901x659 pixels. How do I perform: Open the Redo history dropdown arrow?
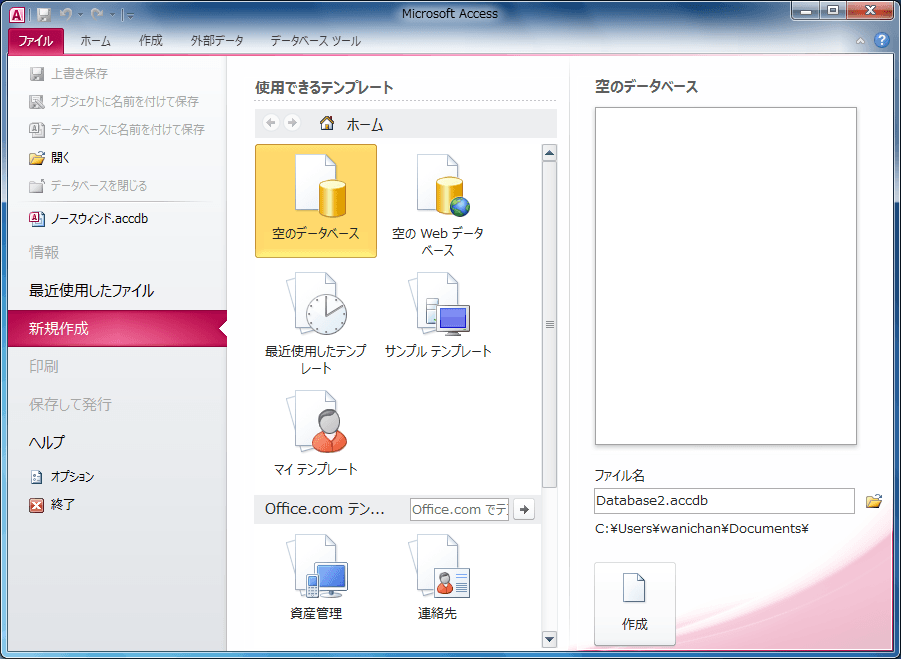tap(112, 15)
